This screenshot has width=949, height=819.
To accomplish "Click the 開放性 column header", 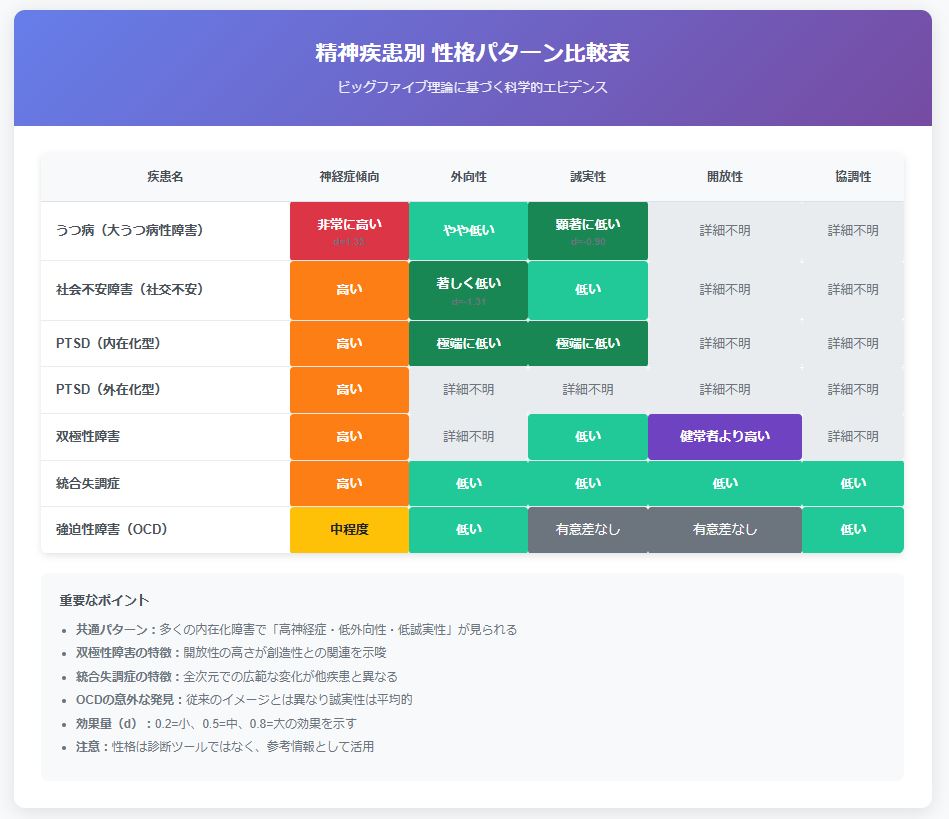I will point(725,177).
